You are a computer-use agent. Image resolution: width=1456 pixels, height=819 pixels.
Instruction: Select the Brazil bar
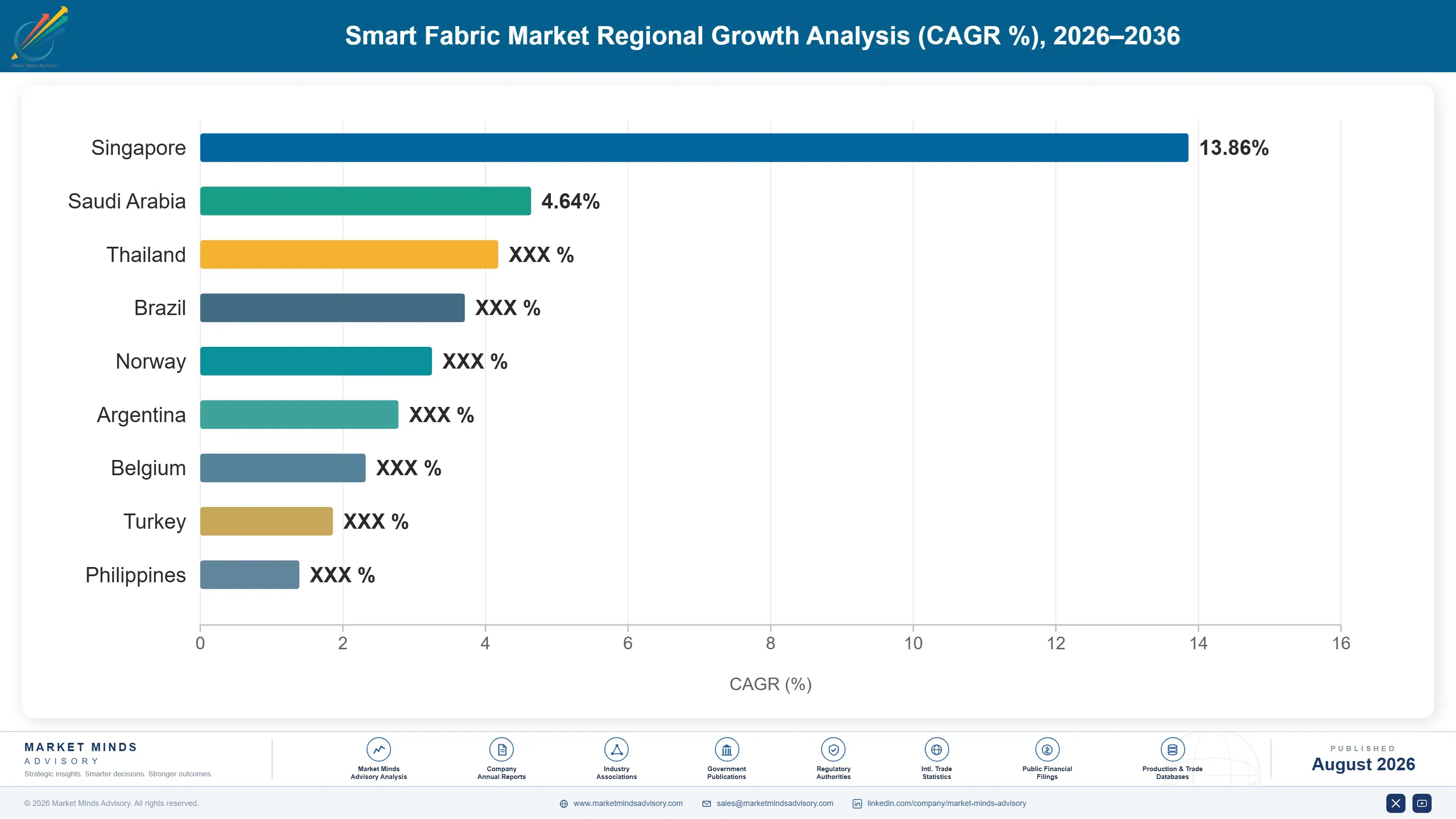coord(332,308)
